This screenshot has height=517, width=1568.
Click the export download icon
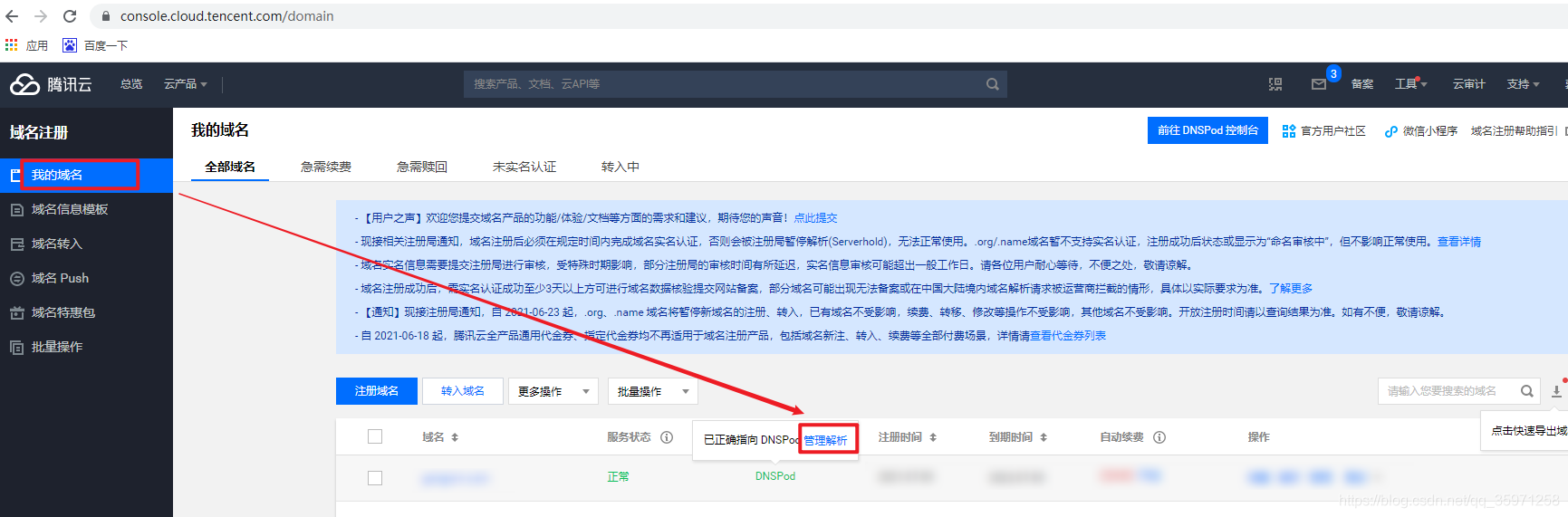click(1556, 391)
